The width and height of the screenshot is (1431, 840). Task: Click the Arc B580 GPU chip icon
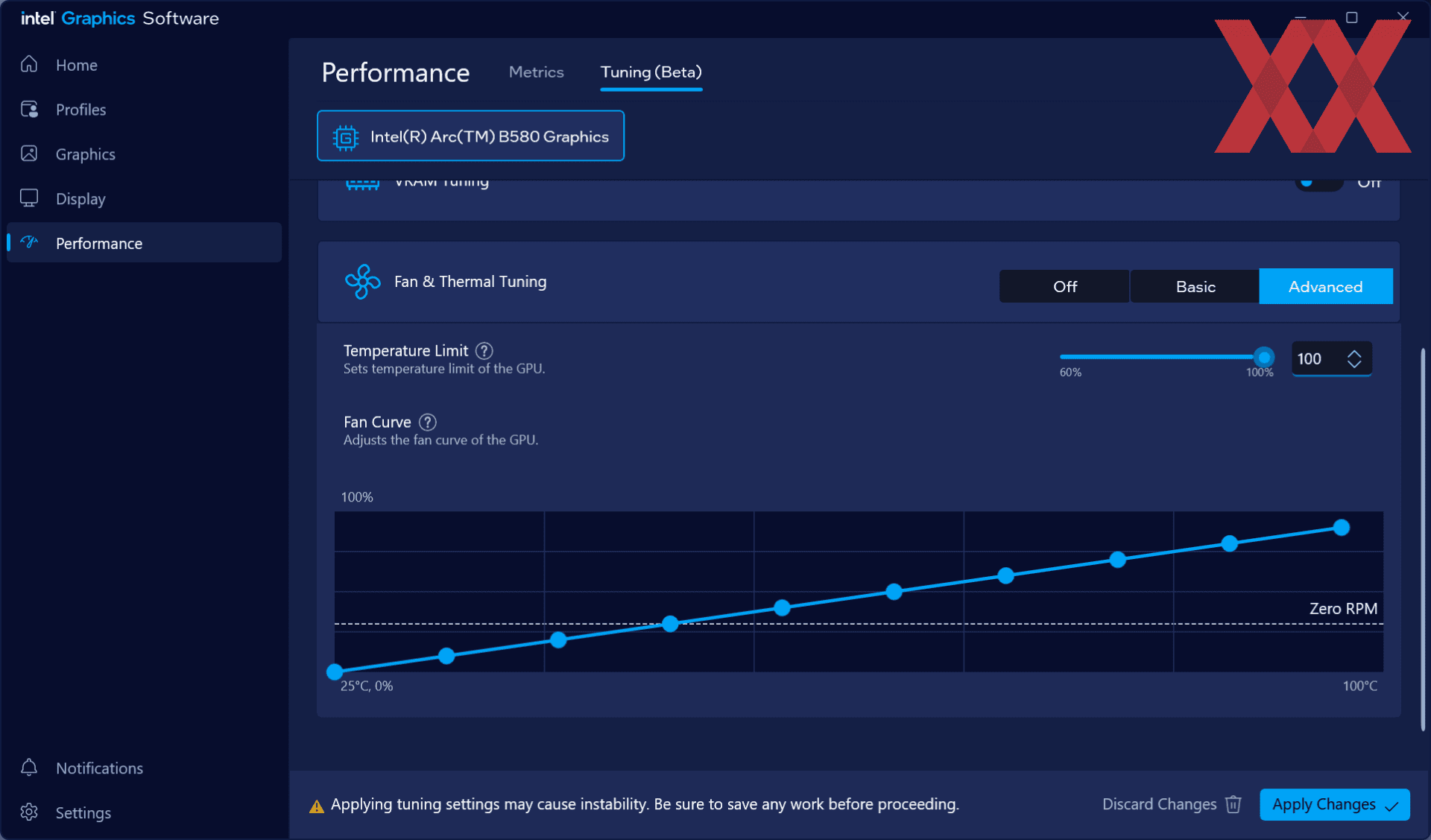click(x=345, y=137)
